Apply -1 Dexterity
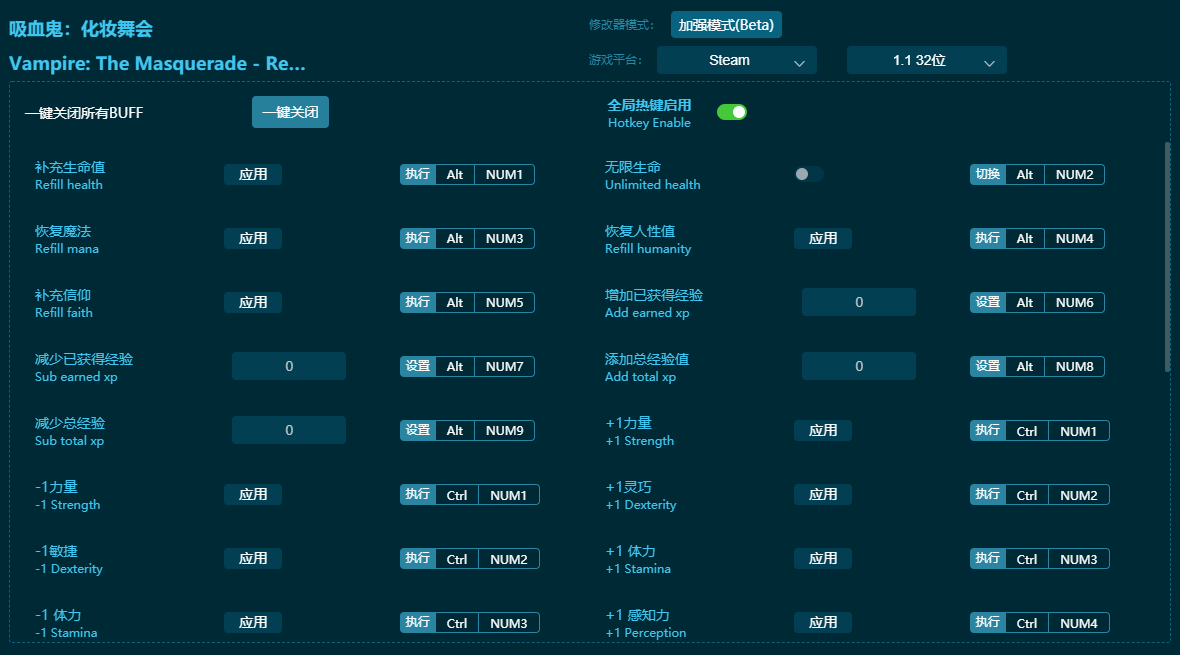The height and width of the screenshot is (655, 1180). coord(253,559)
